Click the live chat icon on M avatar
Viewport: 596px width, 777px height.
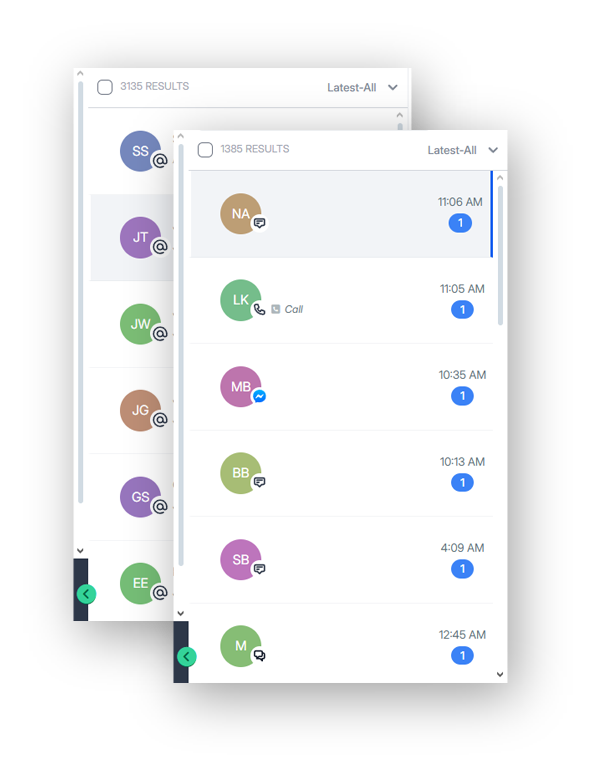pos(260,656)
